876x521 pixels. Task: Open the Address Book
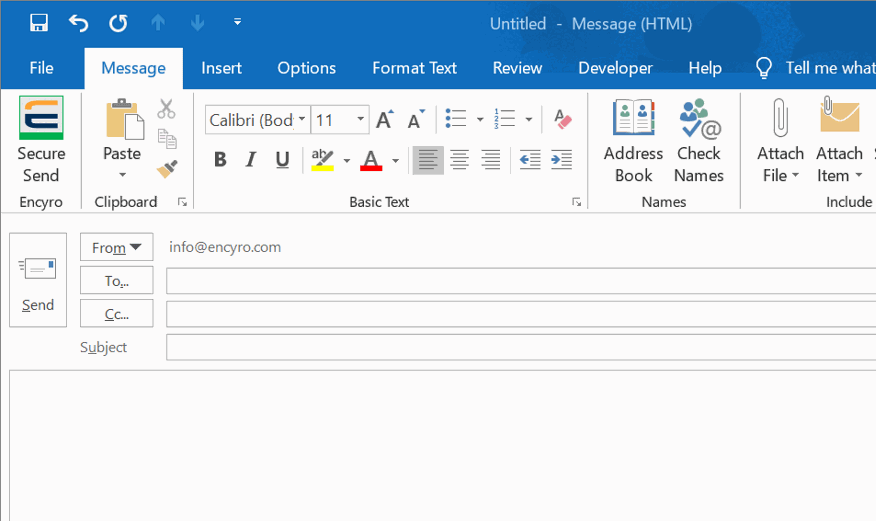pos(633,141)
